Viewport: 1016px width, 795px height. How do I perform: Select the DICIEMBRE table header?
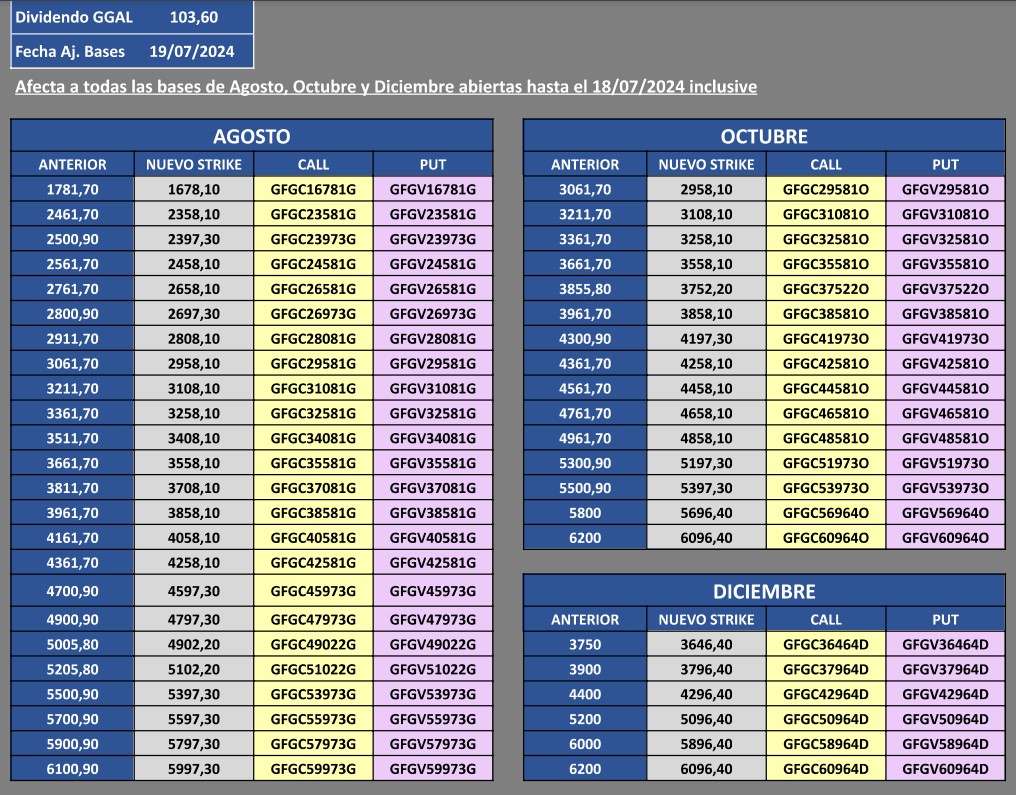coord(763,590)
